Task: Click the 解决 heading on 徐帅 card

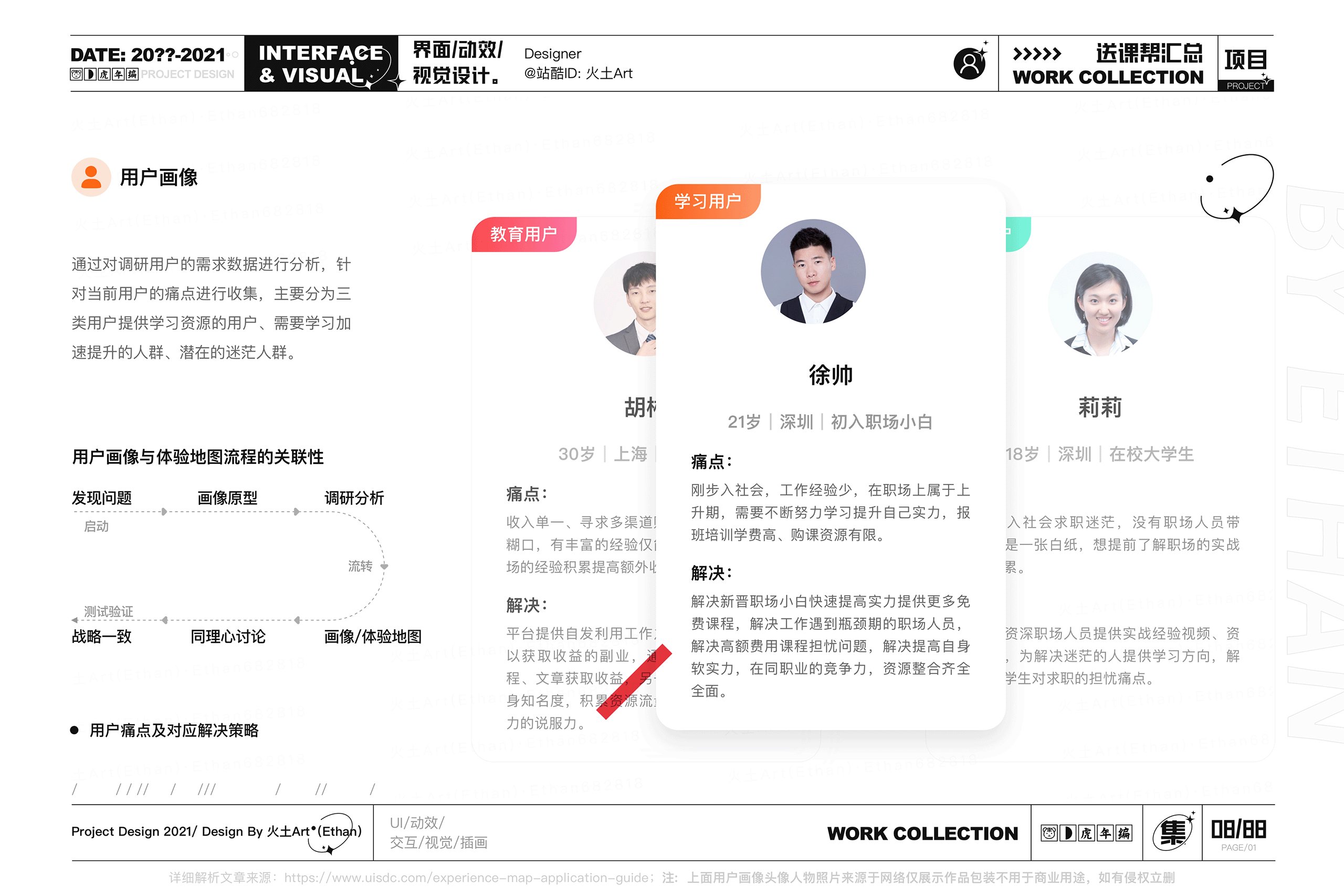Action: pos(711,573)
